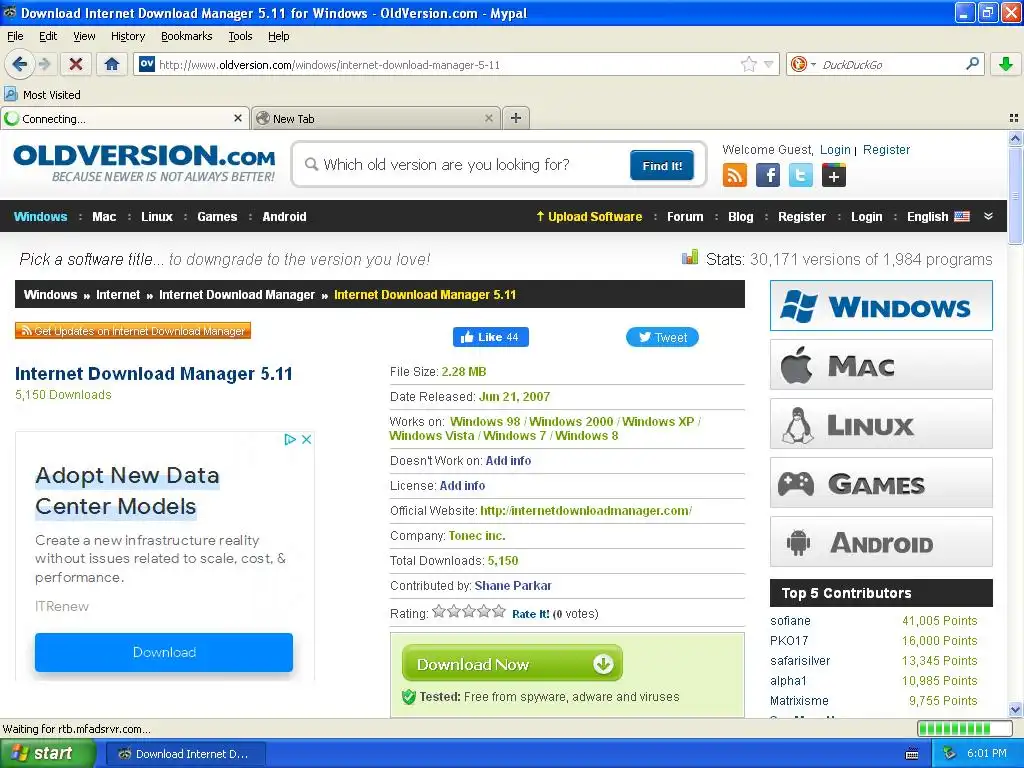Close the Connecting tab
Image resolution: width=1024 pixels, height=768 pixels.
238,118
